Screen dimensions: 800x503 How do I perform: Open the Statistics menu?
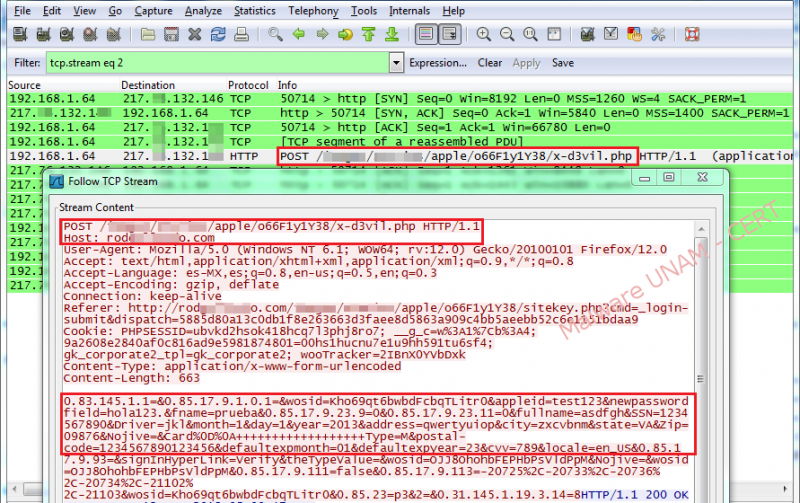[254, 11]
